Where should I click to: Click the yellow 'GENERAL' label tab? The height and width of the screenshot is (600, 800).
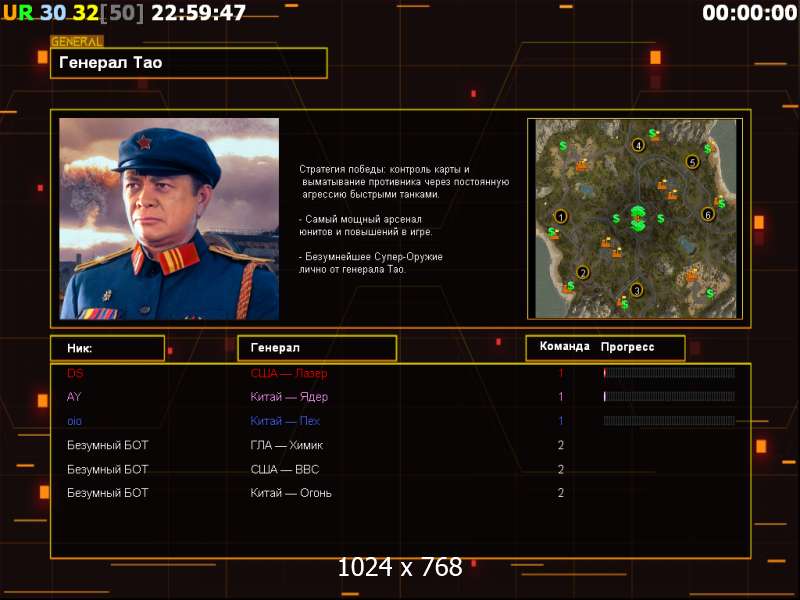(77, 42)
